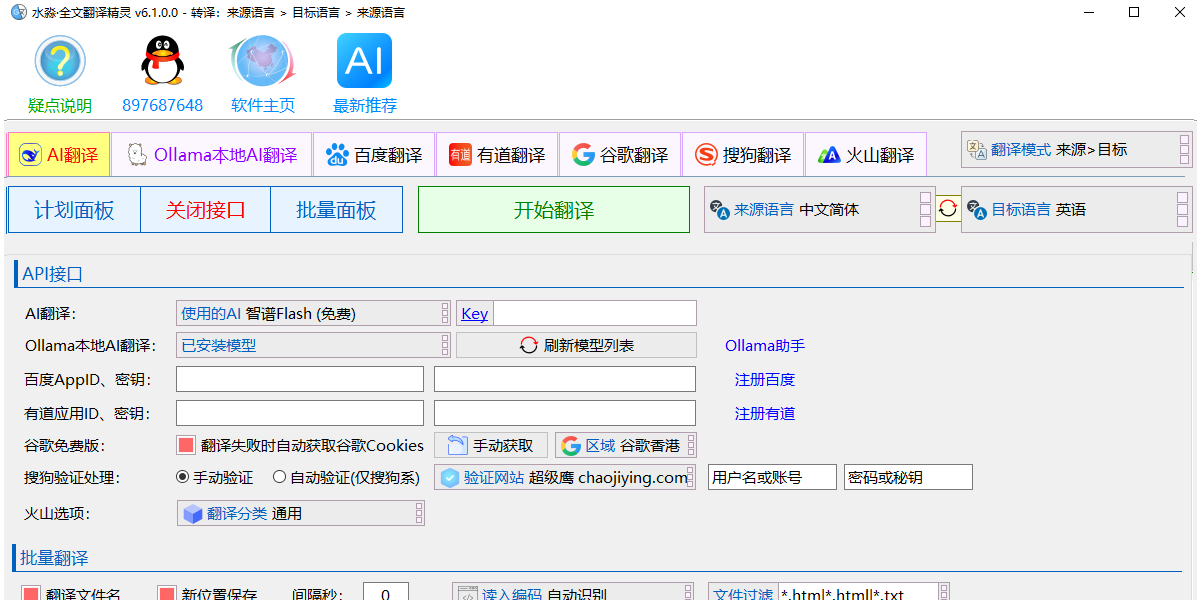Image resolution: width=1200 pixels, height=600 pixels.
Task: Click the 刷新模型列表 button
Action: [x=576, y=345]
